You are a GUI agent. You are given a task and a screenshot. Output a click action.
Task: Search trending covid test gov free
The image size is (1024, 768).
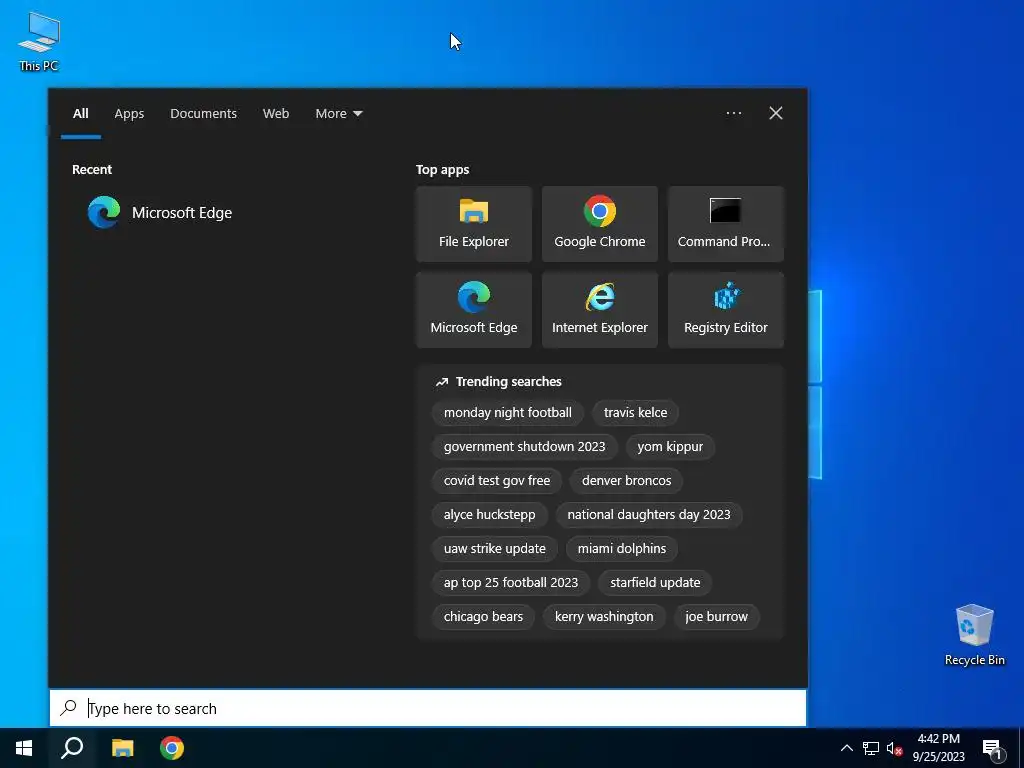click(496, 481)
